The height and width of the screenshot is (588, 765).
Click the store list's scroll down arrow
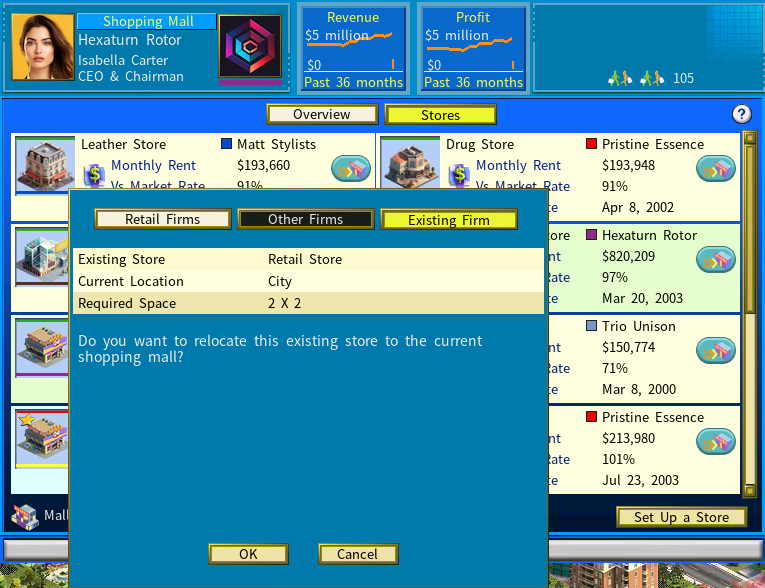coord(750,490)
